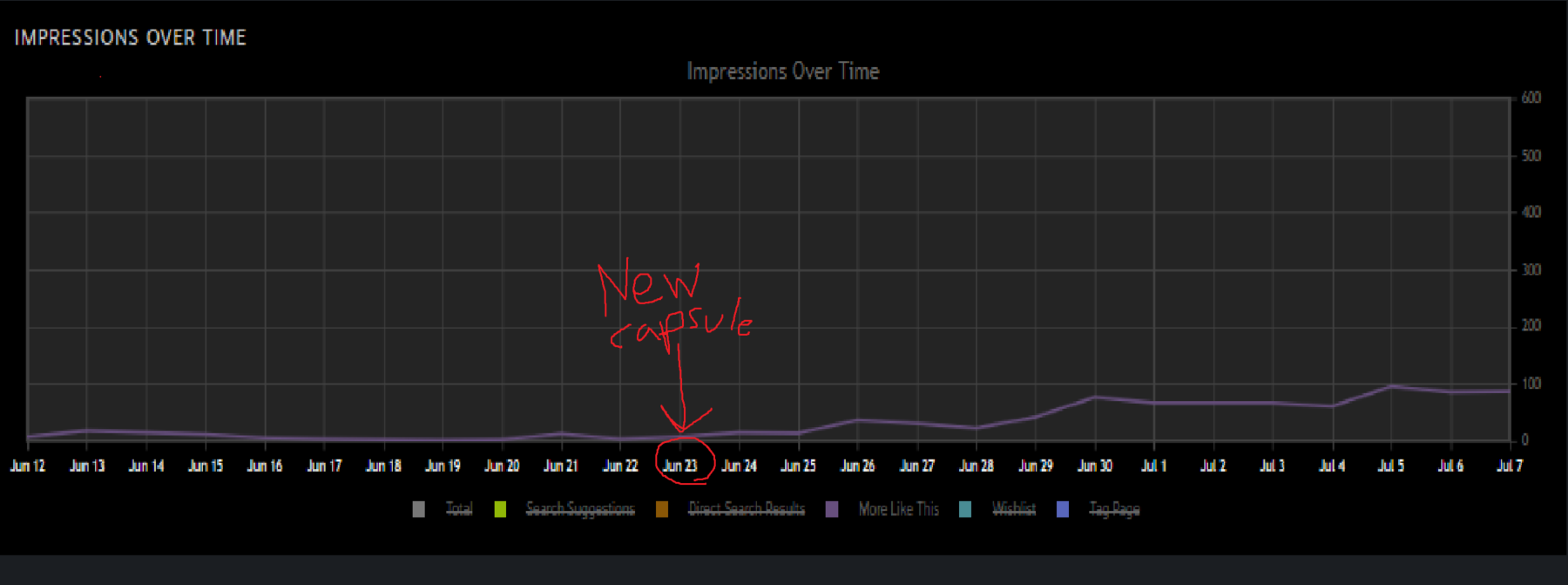The image size is (1568, 585).
Task: Select the Jun 13 data point on the line
Action: [x=87, y=431]
